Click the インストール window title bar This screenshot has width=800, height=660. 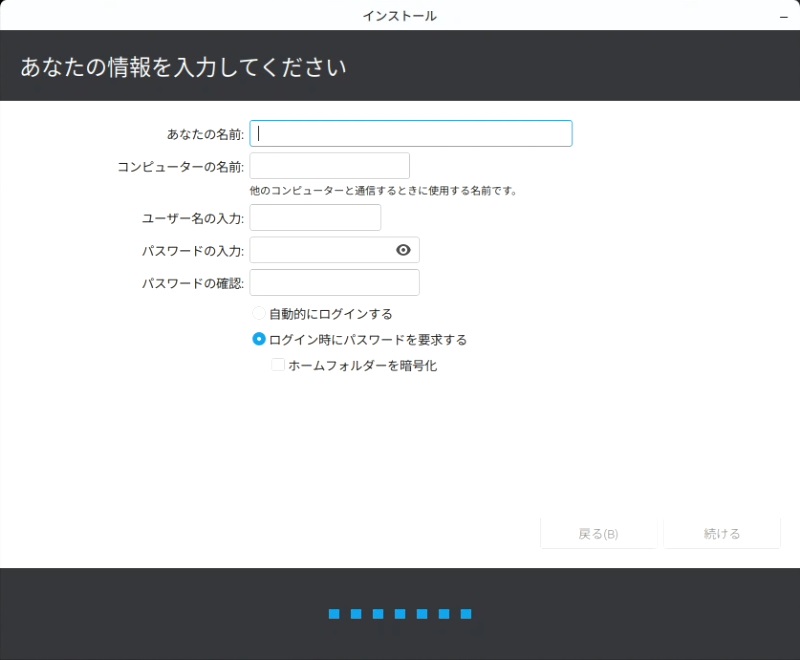tap(400, 16)
